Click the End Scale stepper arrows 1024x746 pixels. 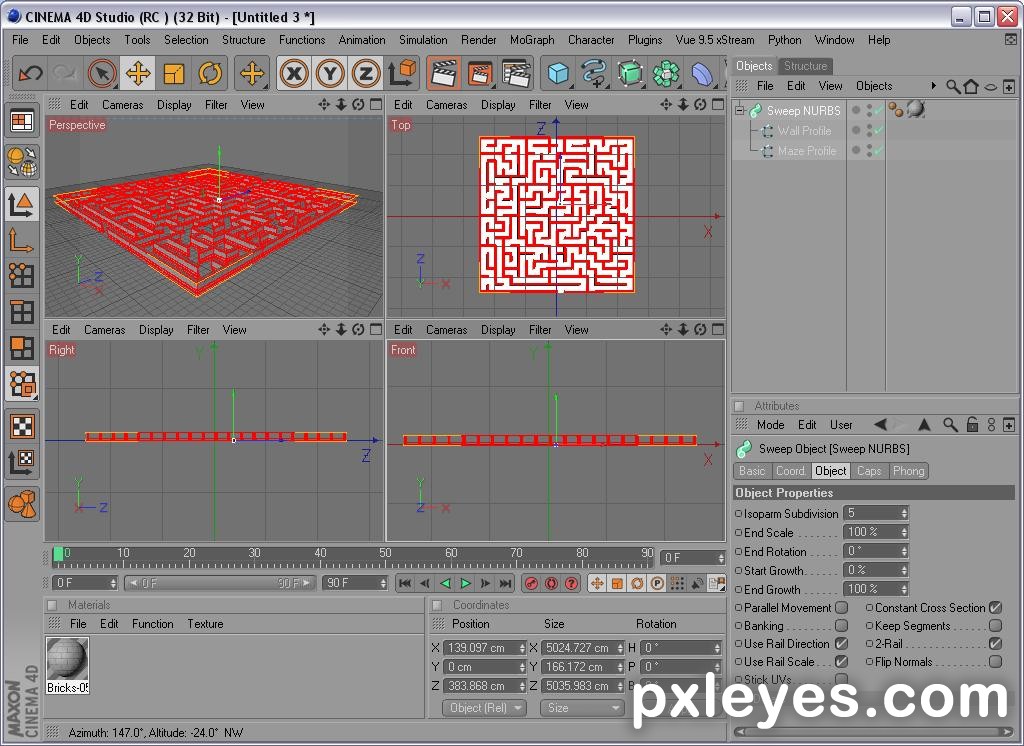pos(904,532)
